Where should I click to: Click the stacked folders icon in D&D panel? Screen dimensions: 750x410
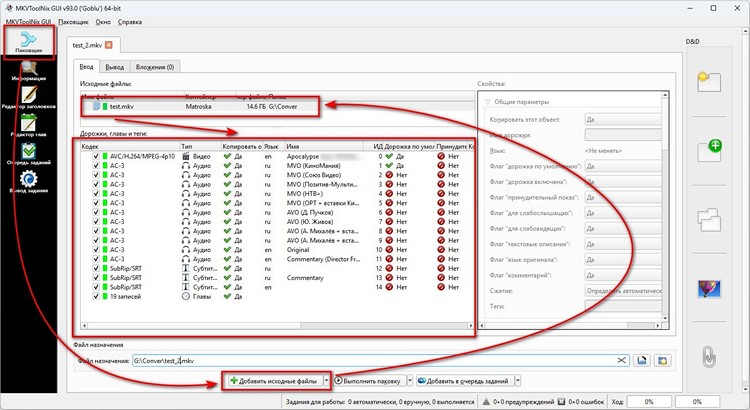pos(709,220)
